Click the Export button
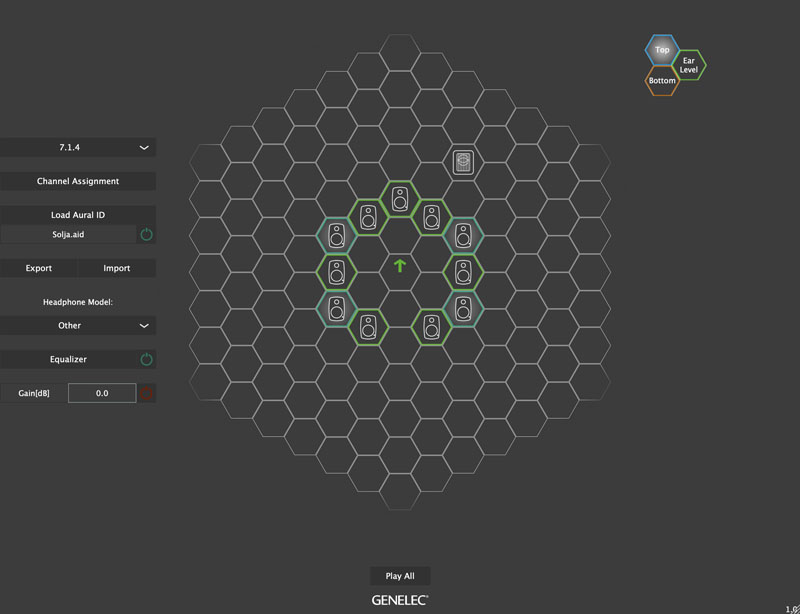800x614 pixels. [x=39, y=268]
